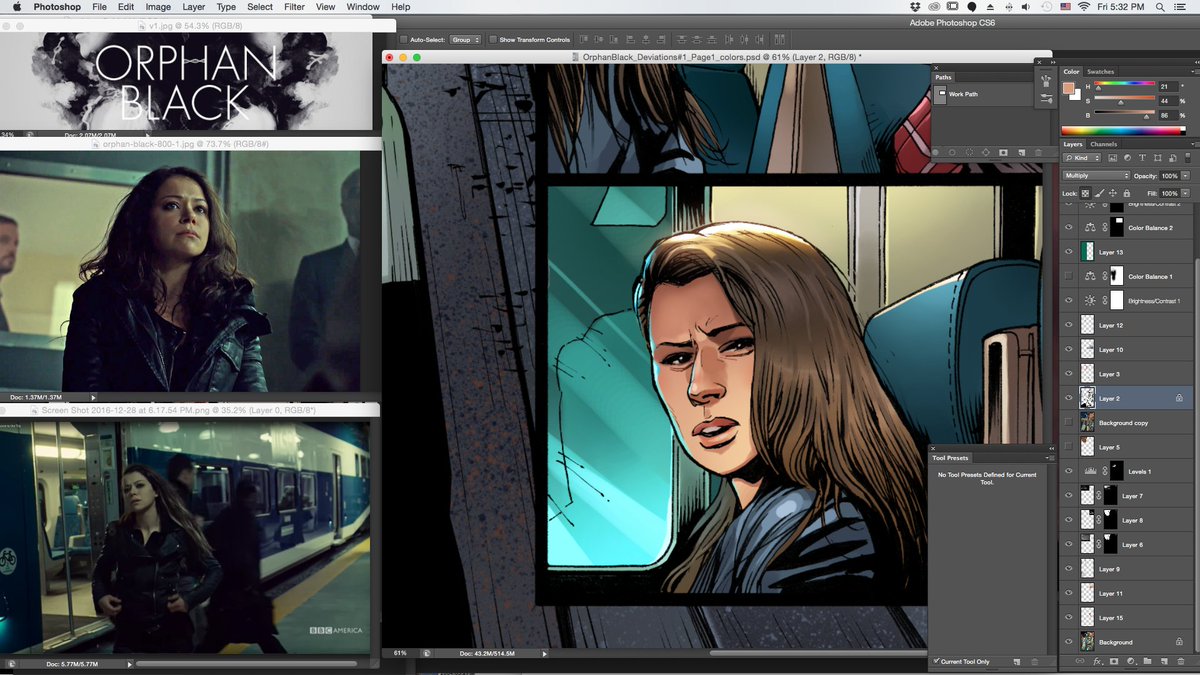This screenshot has height=675, width=1200.
Task: Open the layer style fx menu
Action: (x=1097, y=661)
